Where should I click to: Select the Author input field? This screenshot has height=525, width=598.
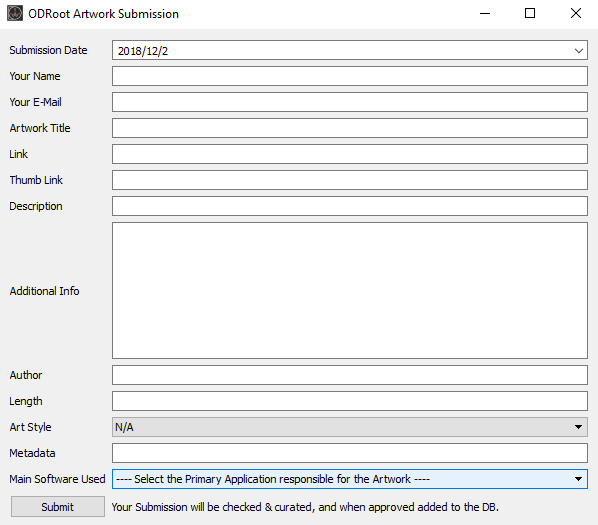350,375
